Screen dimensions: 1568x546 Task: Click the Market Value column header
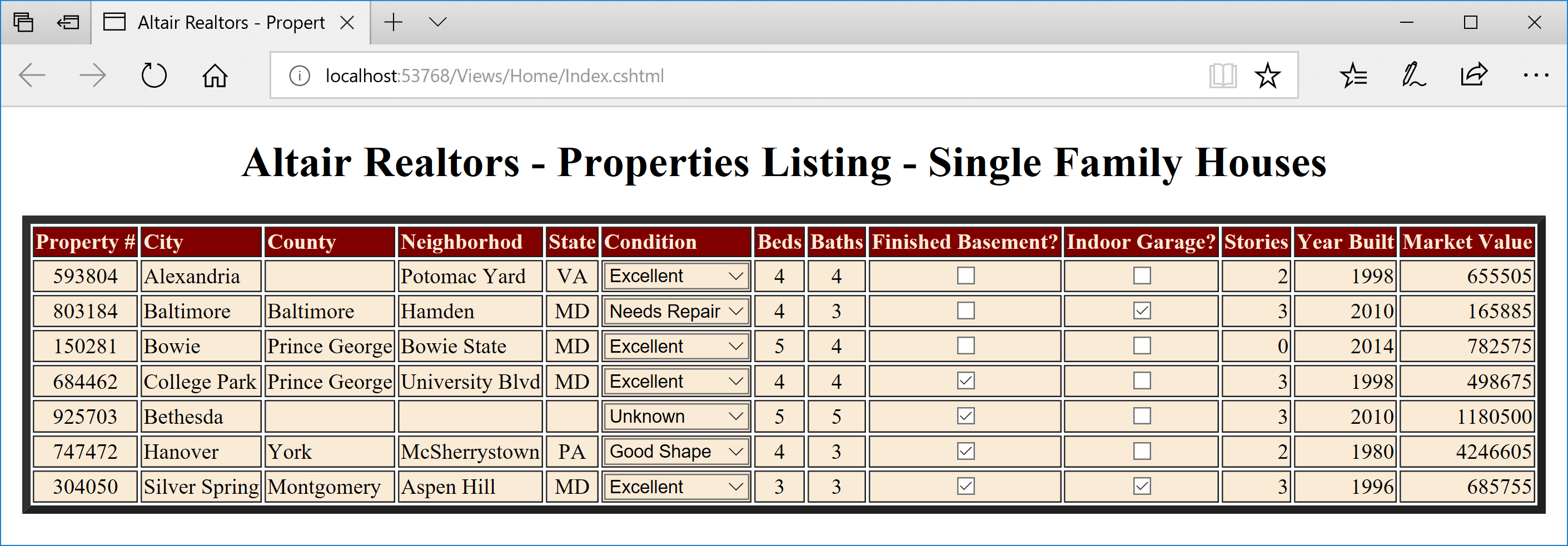point(1467,242)
